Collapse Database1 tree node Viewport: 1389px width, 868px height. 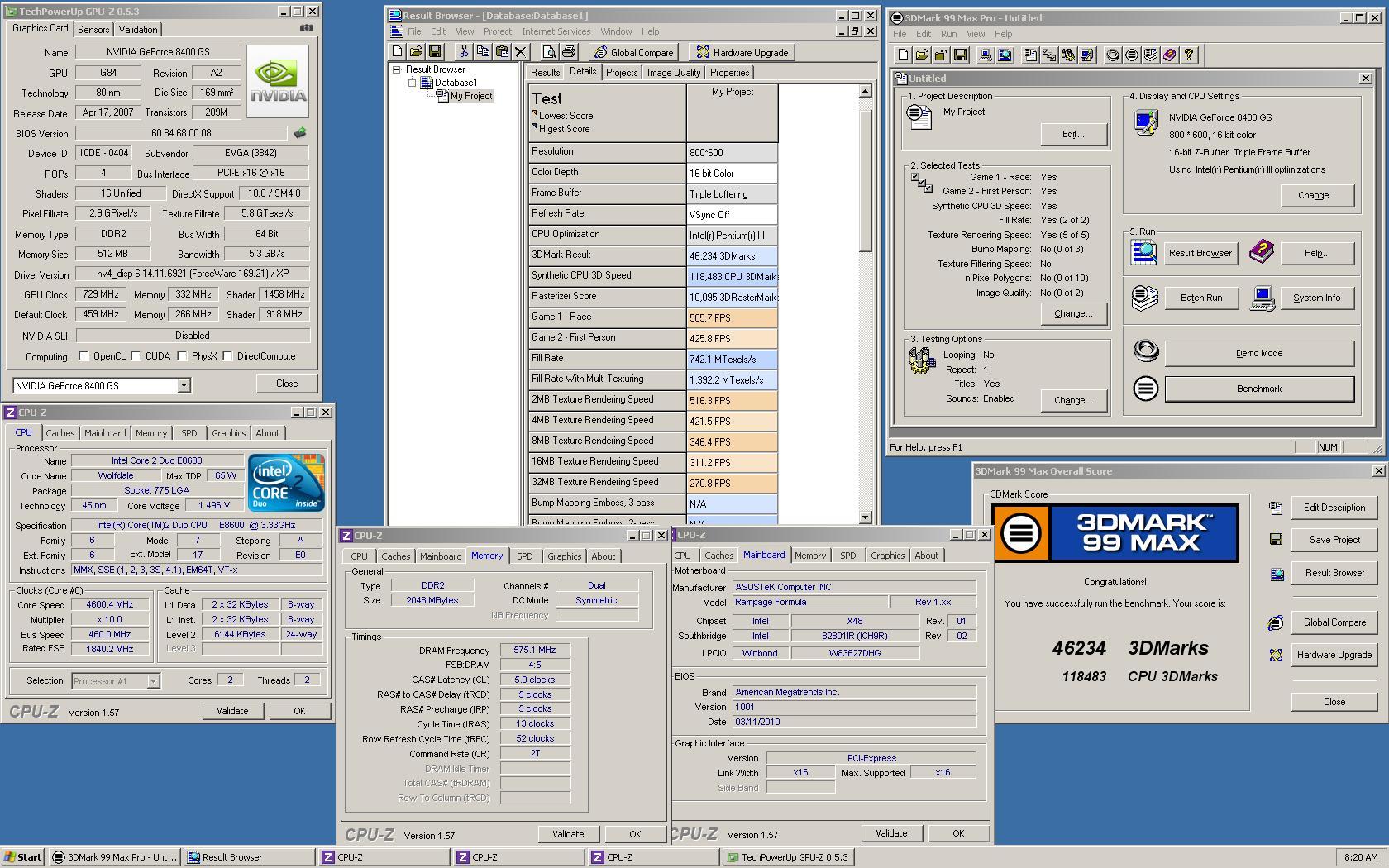tap(412, 83)
